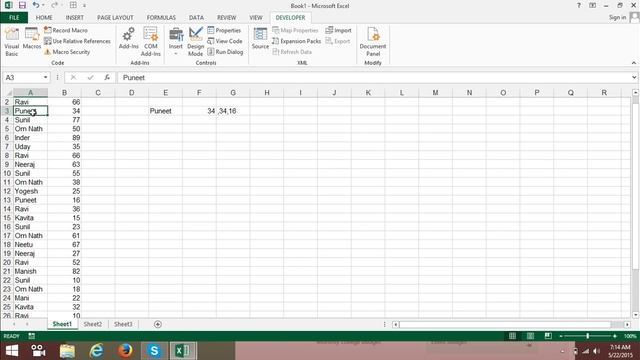
Task: Select cell E3 containing Puneet
Action: tap(165, 111)
